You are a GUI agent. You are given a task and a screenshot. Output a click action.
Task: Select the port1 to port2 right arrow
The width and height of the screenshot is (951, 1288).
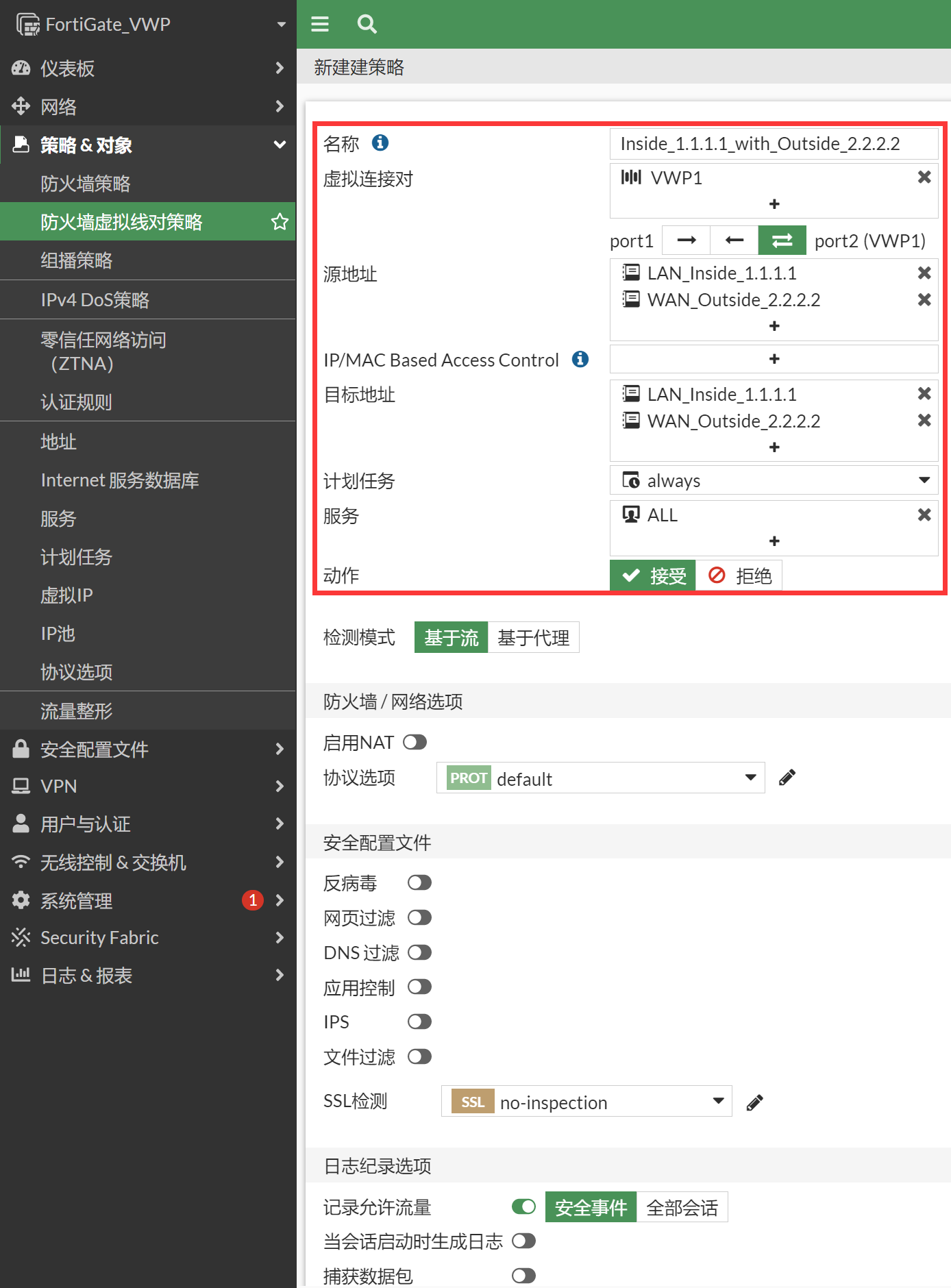click(686, 240)
